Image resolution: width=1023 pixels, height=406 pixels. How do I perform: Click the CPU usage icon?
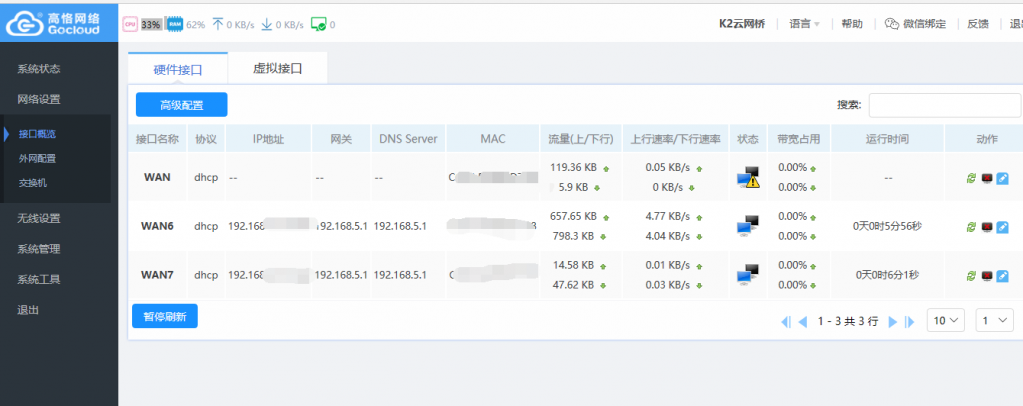click(130, 24)
